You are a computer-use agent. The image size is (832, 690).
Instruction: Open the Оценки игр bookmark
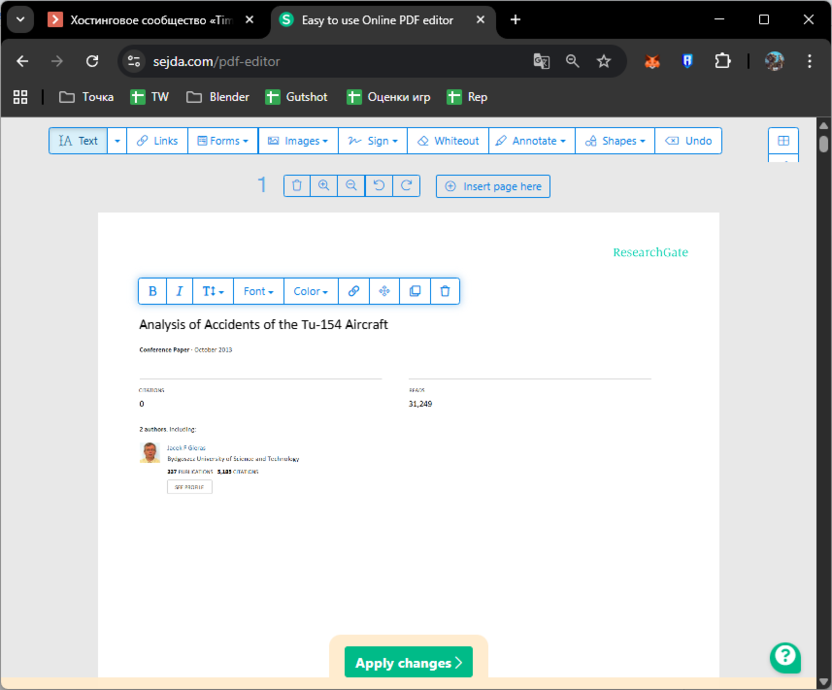pos(388,97)
